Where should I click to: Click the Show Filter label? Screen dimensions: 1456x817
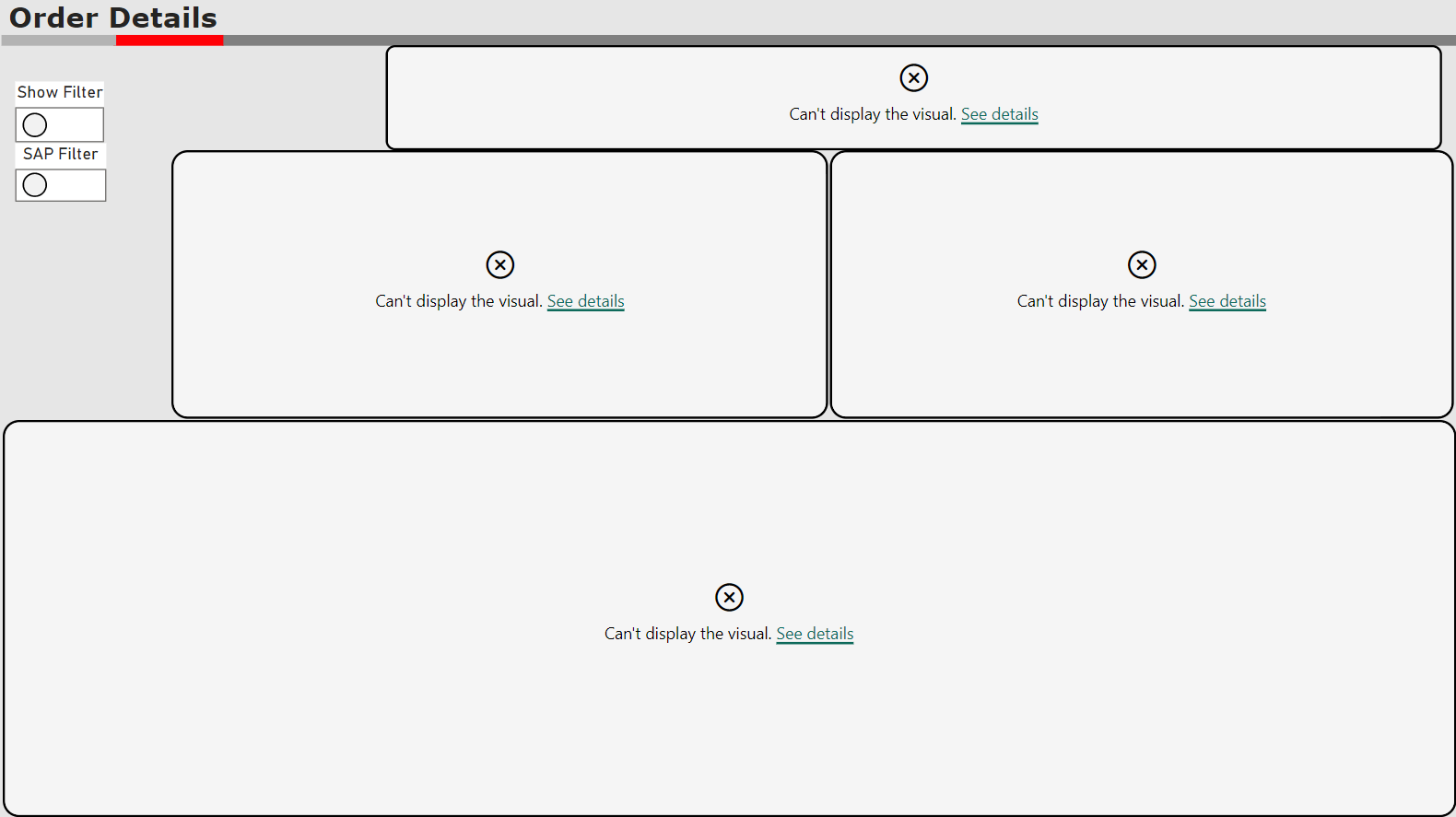click(x=60, y=92)
